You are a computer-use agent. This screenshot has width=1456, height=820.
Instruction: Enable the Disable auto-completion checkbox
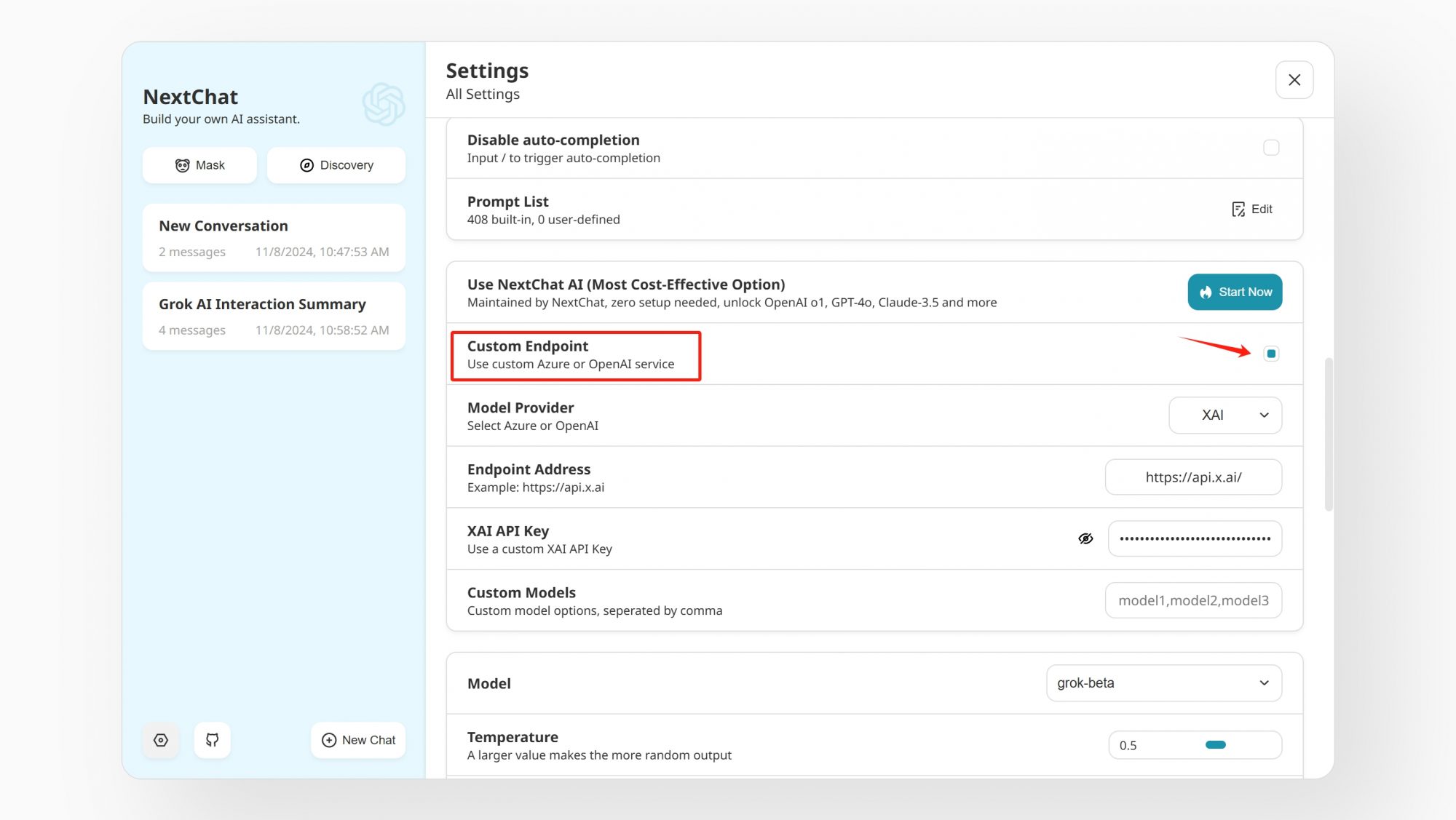click(x=1271, y=148)
